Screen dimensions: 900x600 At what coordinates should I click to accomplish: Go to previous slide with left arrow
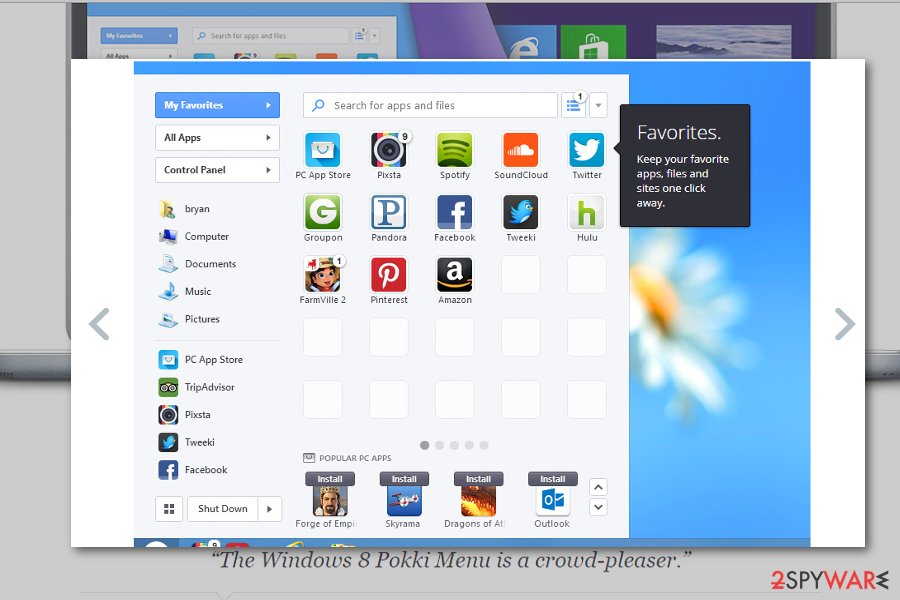99,324
